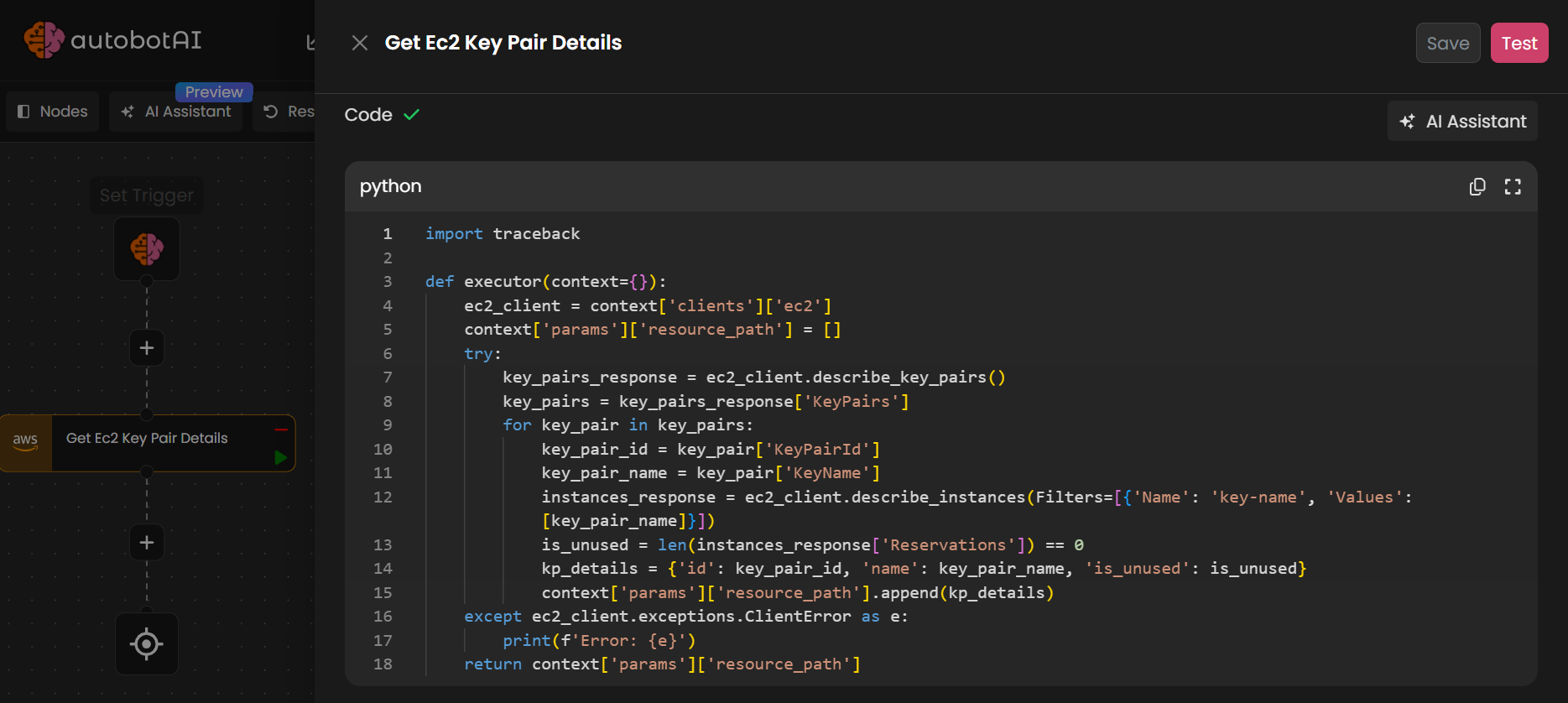Screen dimensions: 1568x703
Task: Click the key_pair_name assignment line
Action: (711, 472)
